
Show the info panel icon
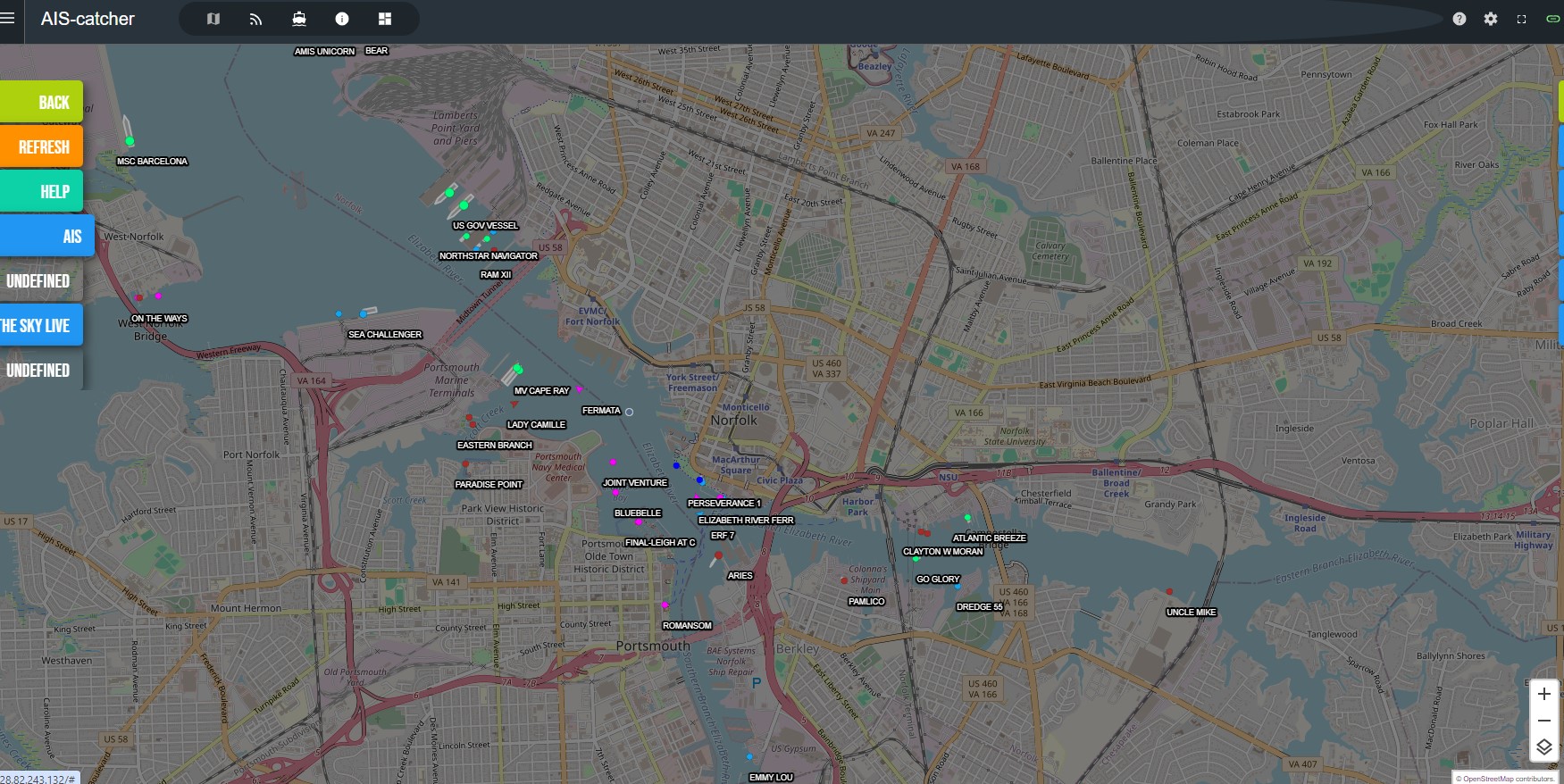tap(342, 19)
